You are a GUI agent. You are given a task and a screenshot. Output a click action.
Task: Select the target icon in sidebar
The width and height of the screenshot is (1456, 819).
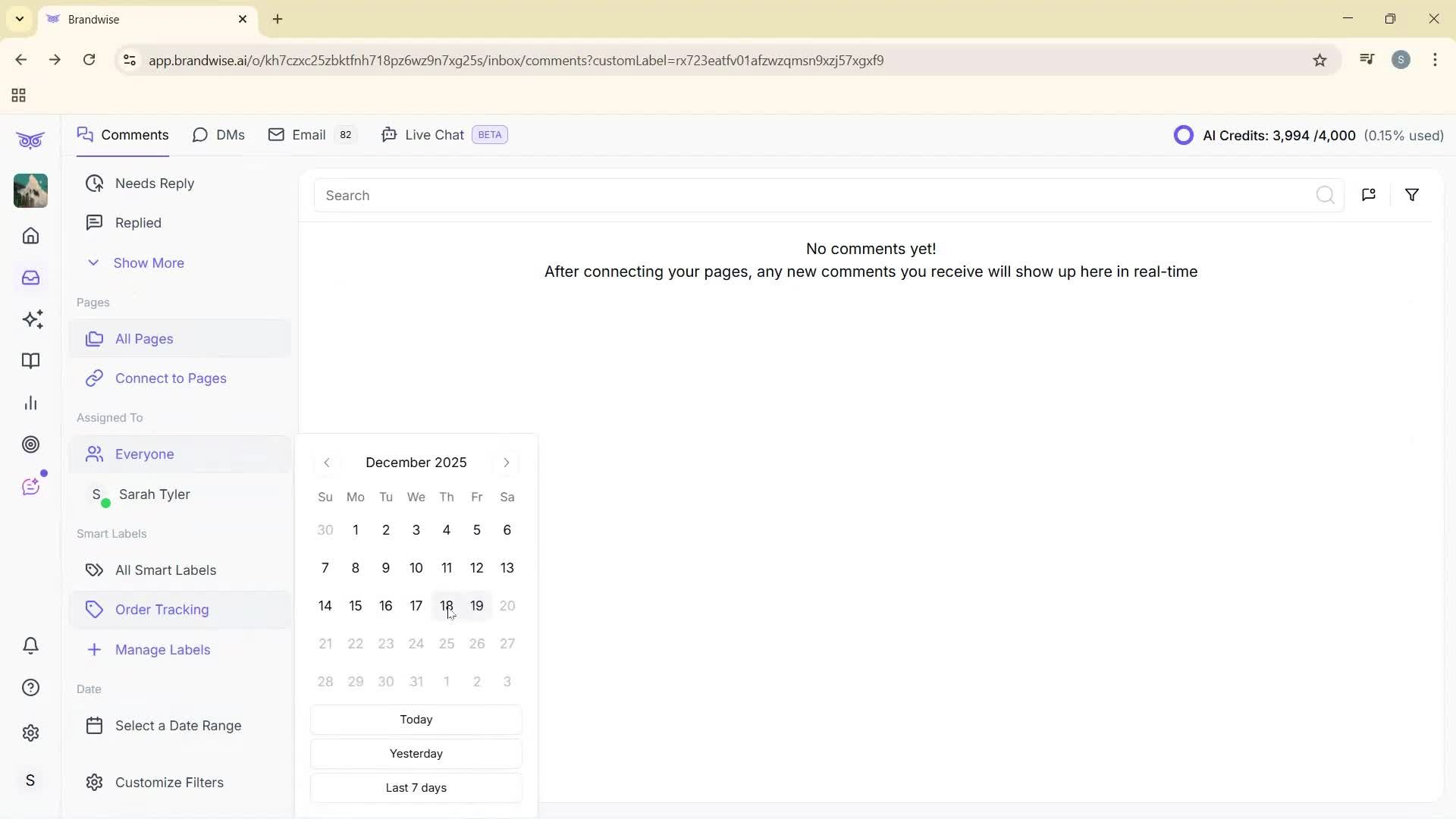click(x=30, y=444)
